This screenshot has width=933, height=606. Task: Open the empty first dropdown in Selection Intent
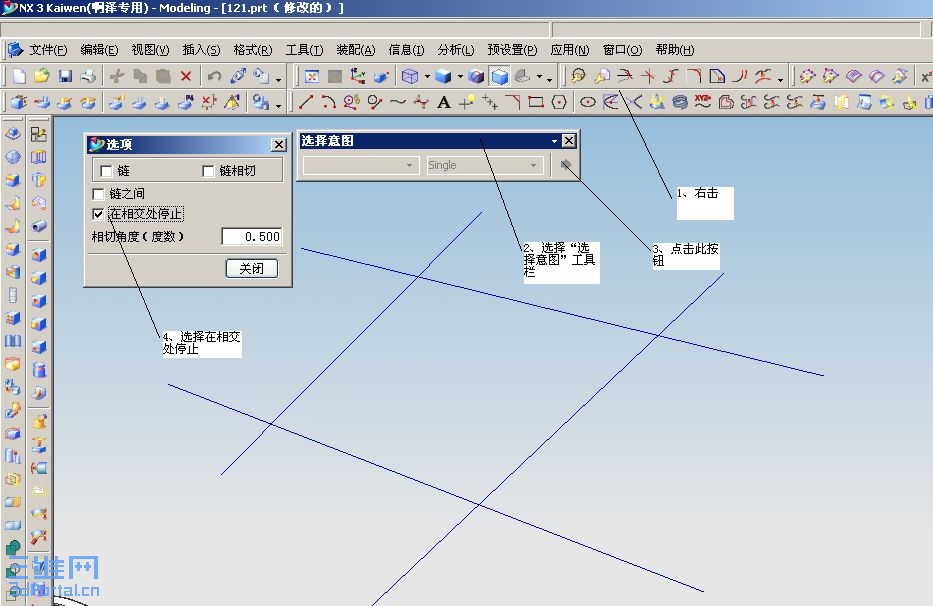pyautogui.click(x=360, y=165)
